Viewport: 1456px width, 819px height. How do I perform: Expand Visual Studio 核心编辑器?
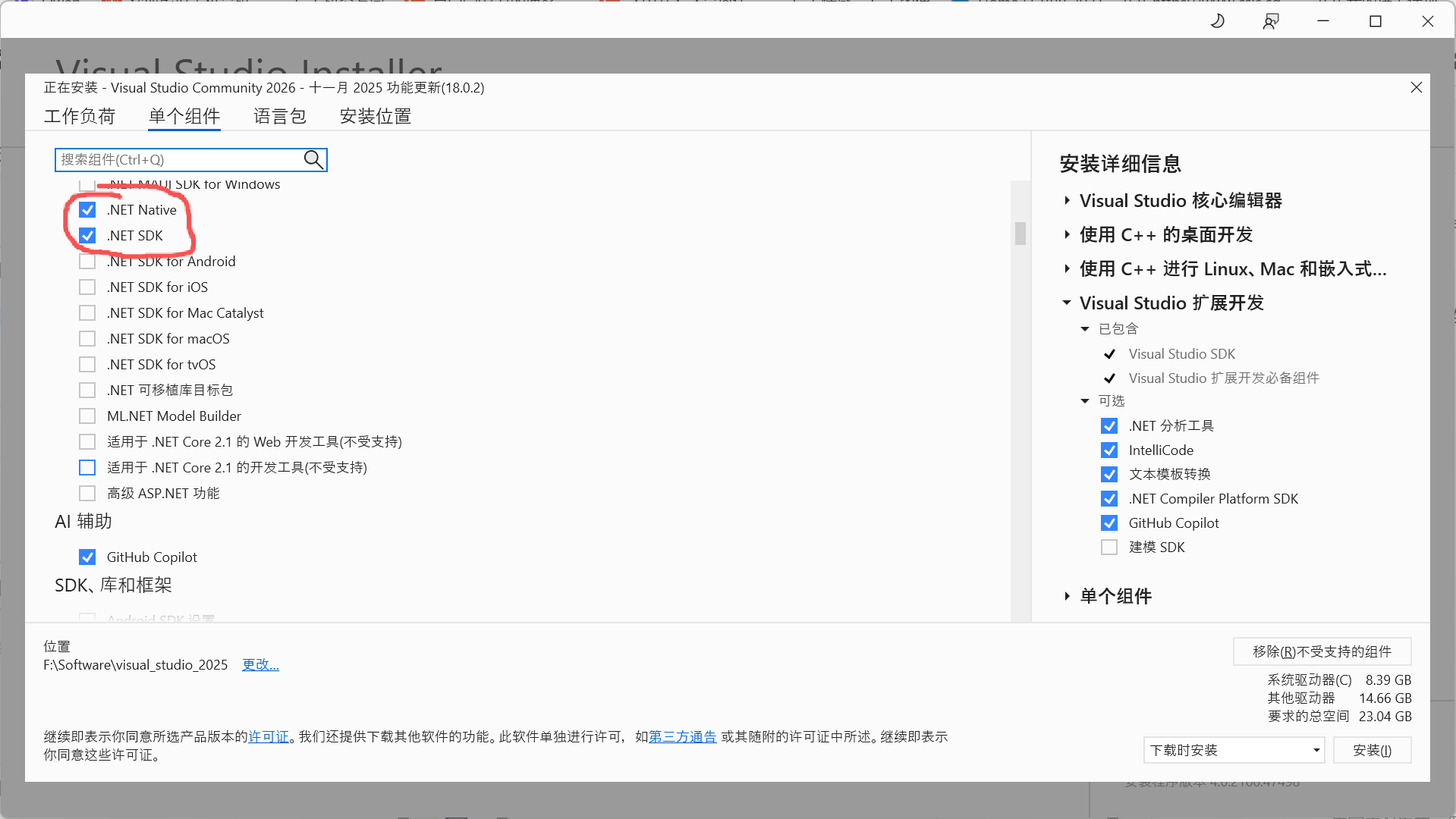(x=1067, y=201)
